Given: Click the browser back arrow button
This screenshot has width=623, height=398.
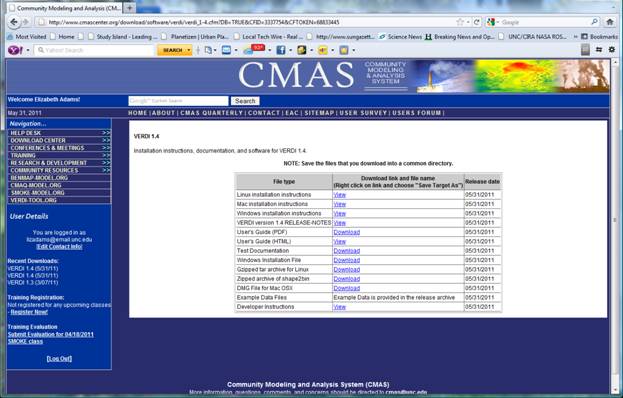Looking at the screenshot, I should 14,22.
